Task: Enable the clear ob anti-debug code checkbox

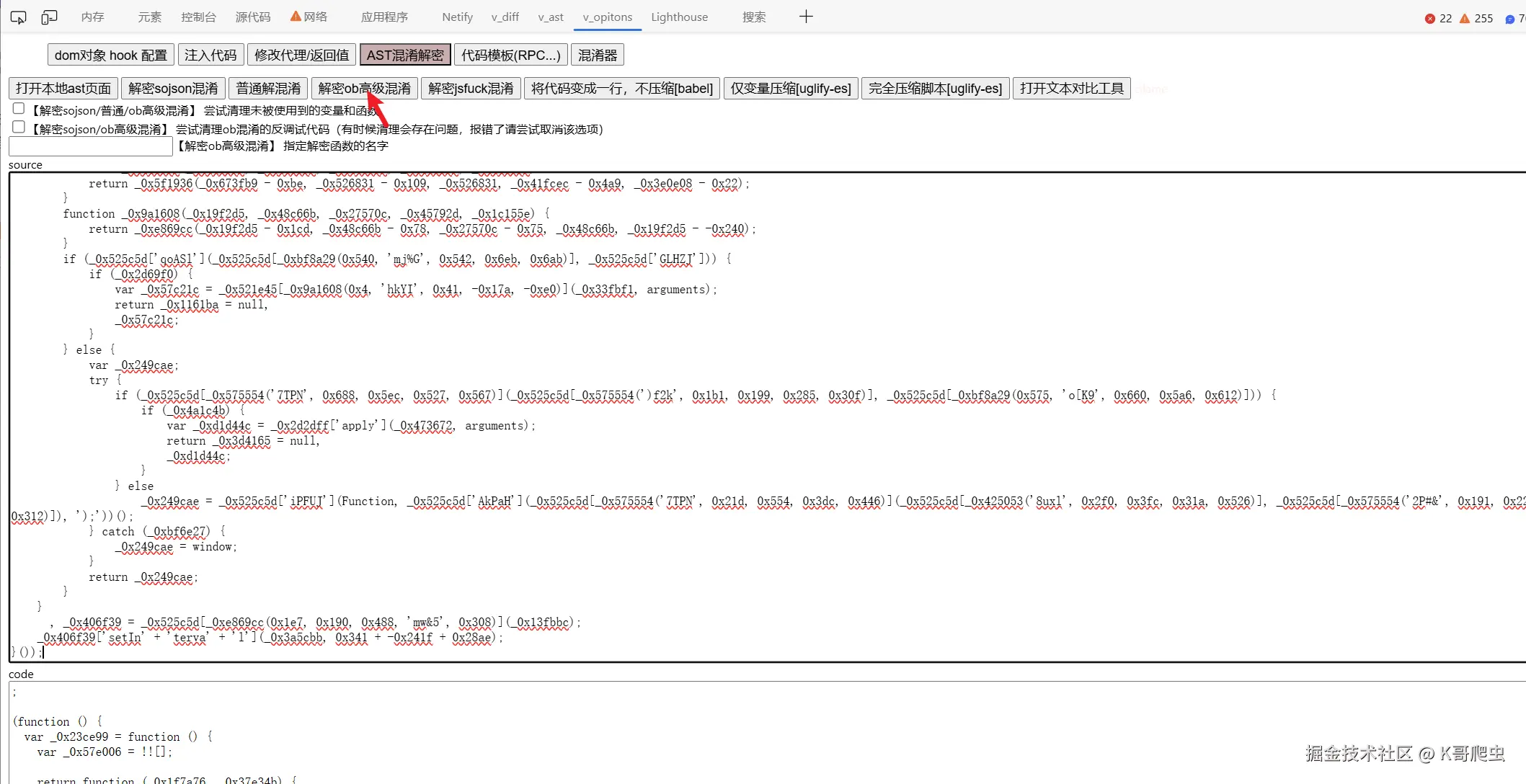Action: click(x=19, y=127)
